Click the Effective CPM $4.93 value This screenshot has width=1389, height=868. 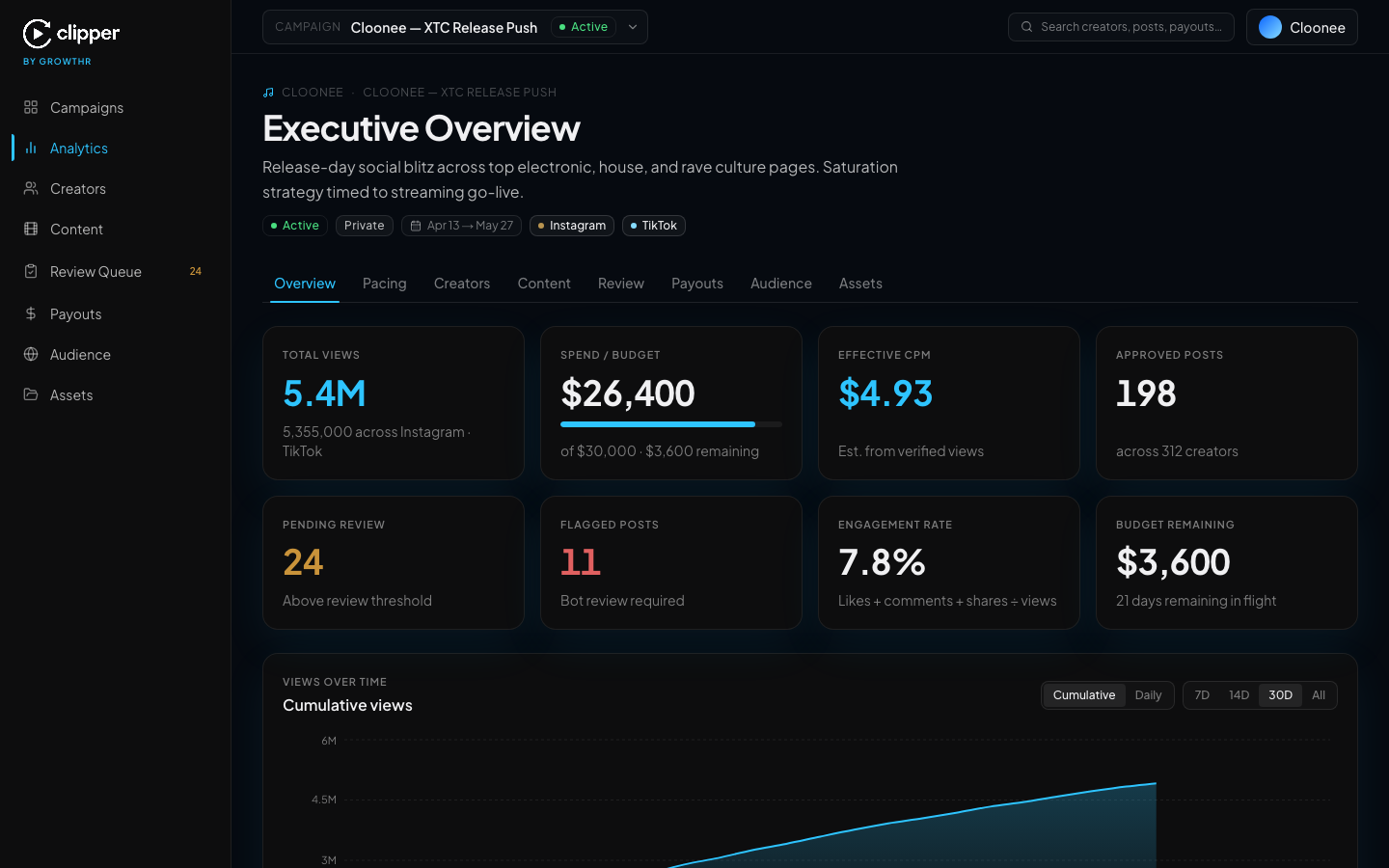[885, 393]
